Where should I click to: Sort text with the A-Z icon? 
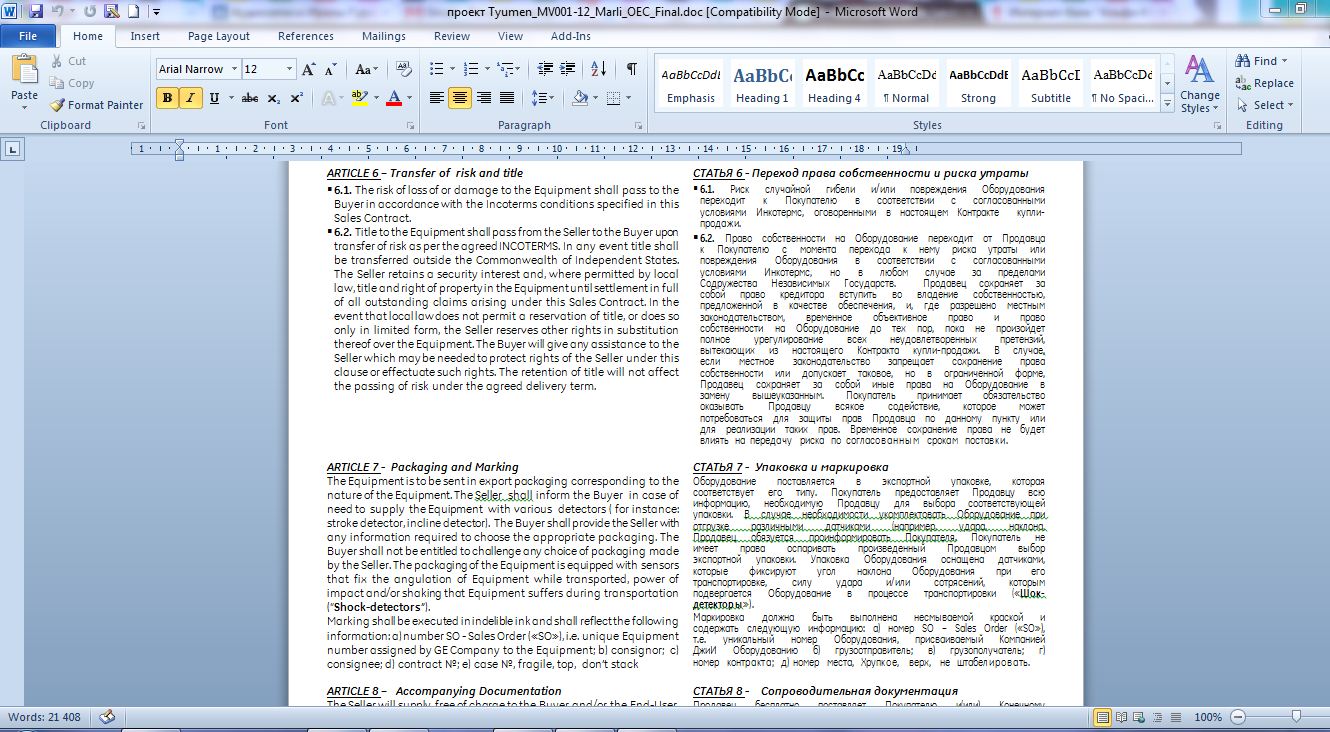(598, 69)
